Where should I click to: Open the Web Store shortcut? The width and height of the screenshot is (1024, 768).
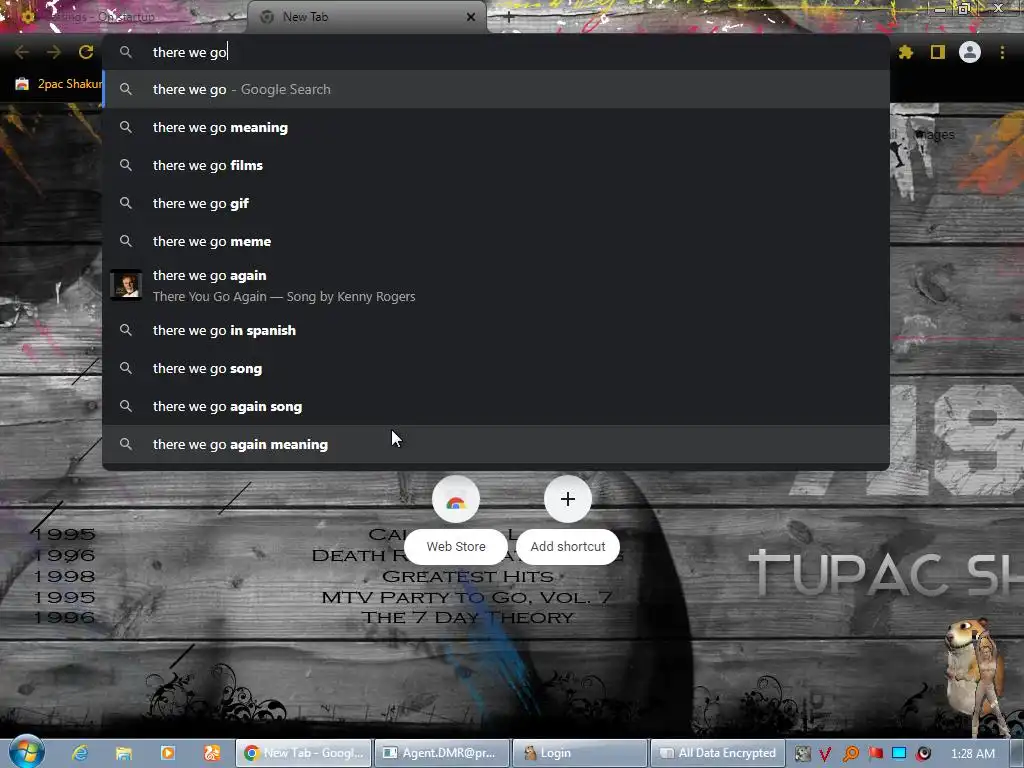(x=456, y=520)
